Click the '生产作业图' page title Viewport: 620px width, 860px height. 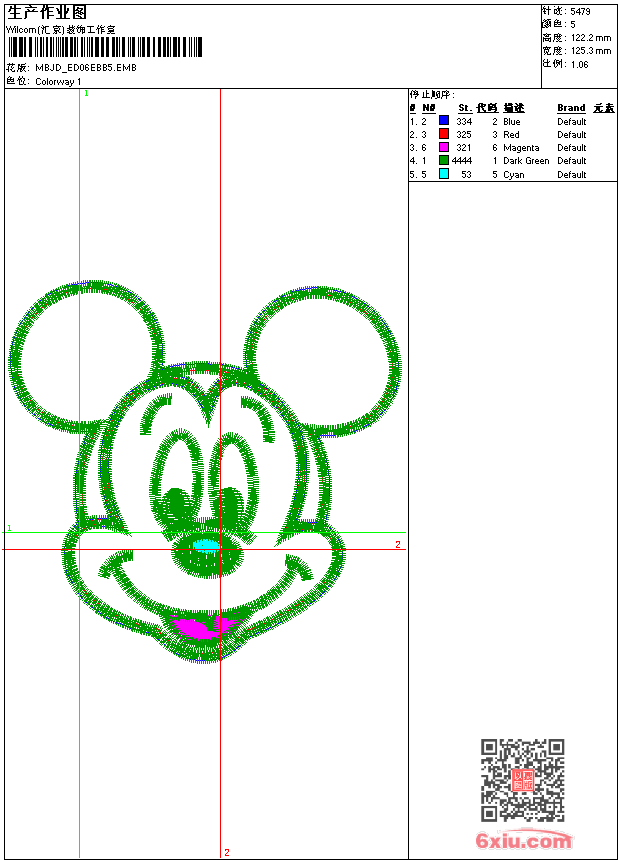47,13
